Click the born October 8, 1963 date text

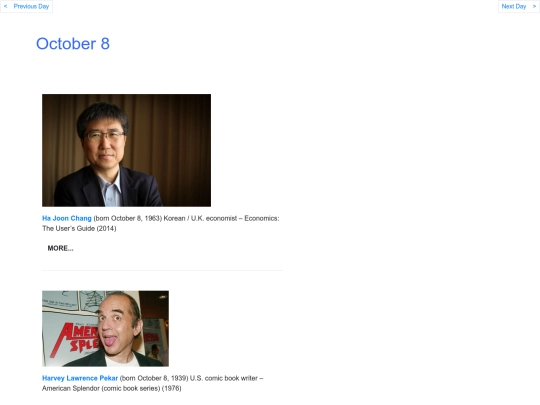point(128,218)
